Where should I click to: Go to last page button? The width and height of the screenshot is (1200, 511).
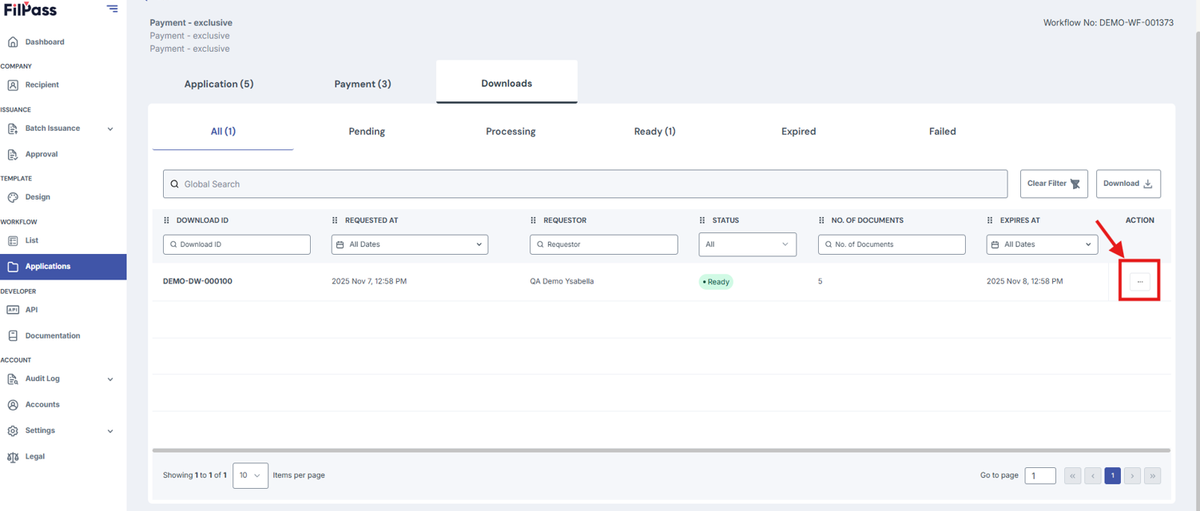pos(1152,476)
